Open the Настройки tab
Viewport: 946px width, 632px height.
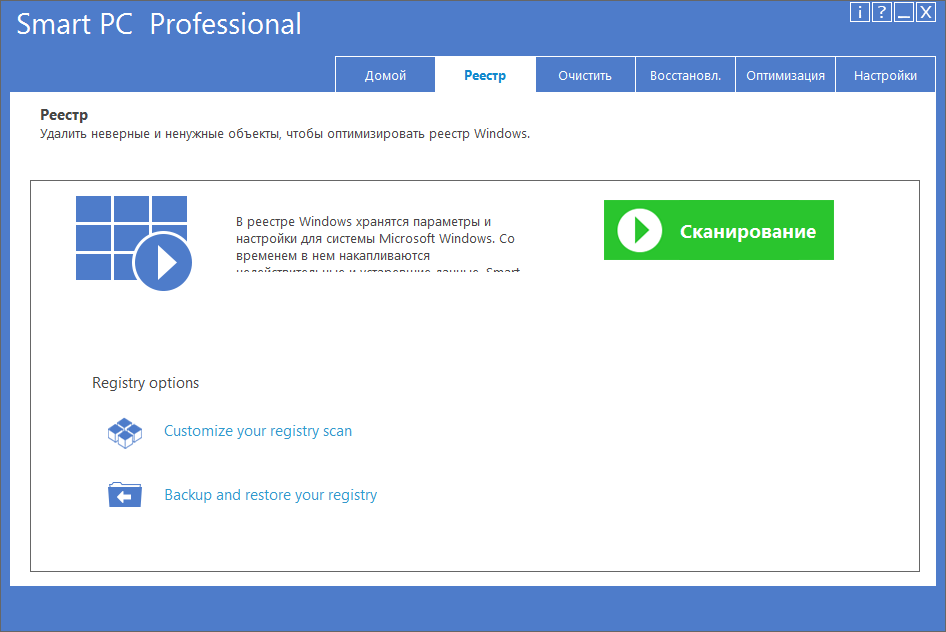[886, 75]
